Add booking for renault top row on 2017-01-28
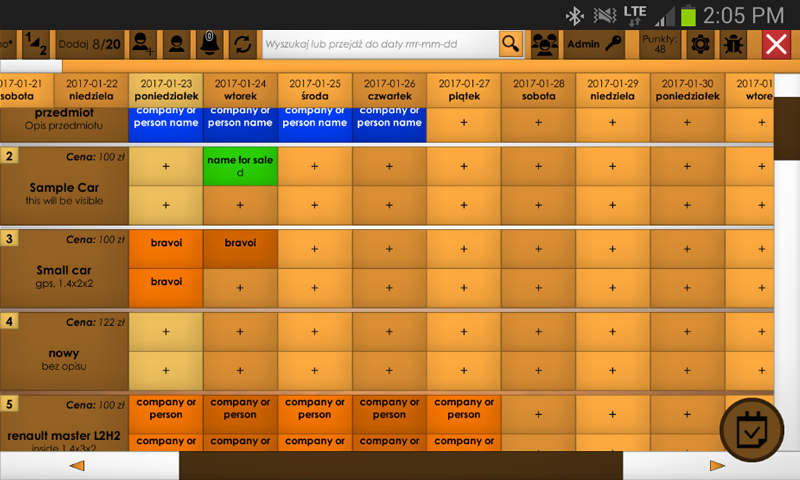The height and width of the screenshot is (480, 800). click(538, 414)
